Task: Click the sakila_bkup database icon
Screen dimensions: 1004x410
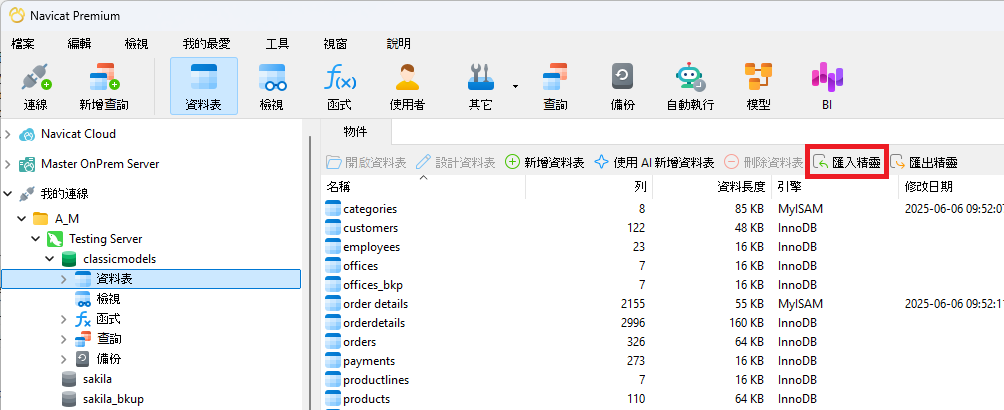Action: pos(69,399)
